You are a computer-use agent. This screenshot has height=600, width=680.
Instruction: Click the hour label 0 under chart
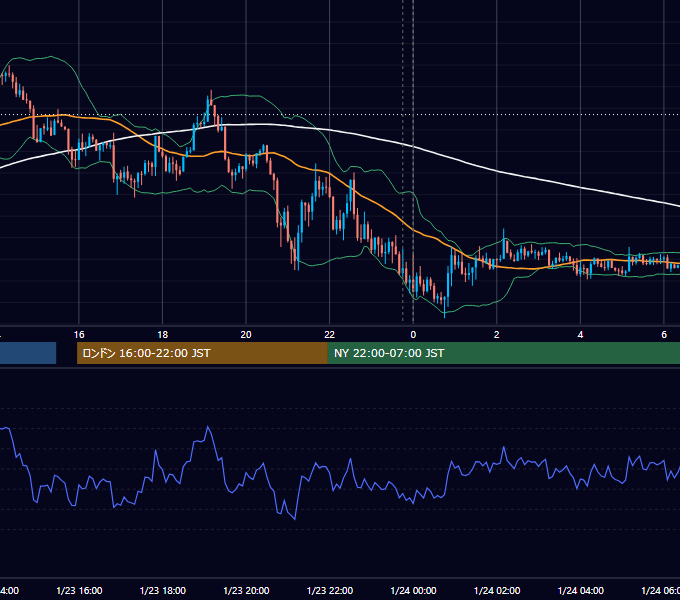[413, 335]
